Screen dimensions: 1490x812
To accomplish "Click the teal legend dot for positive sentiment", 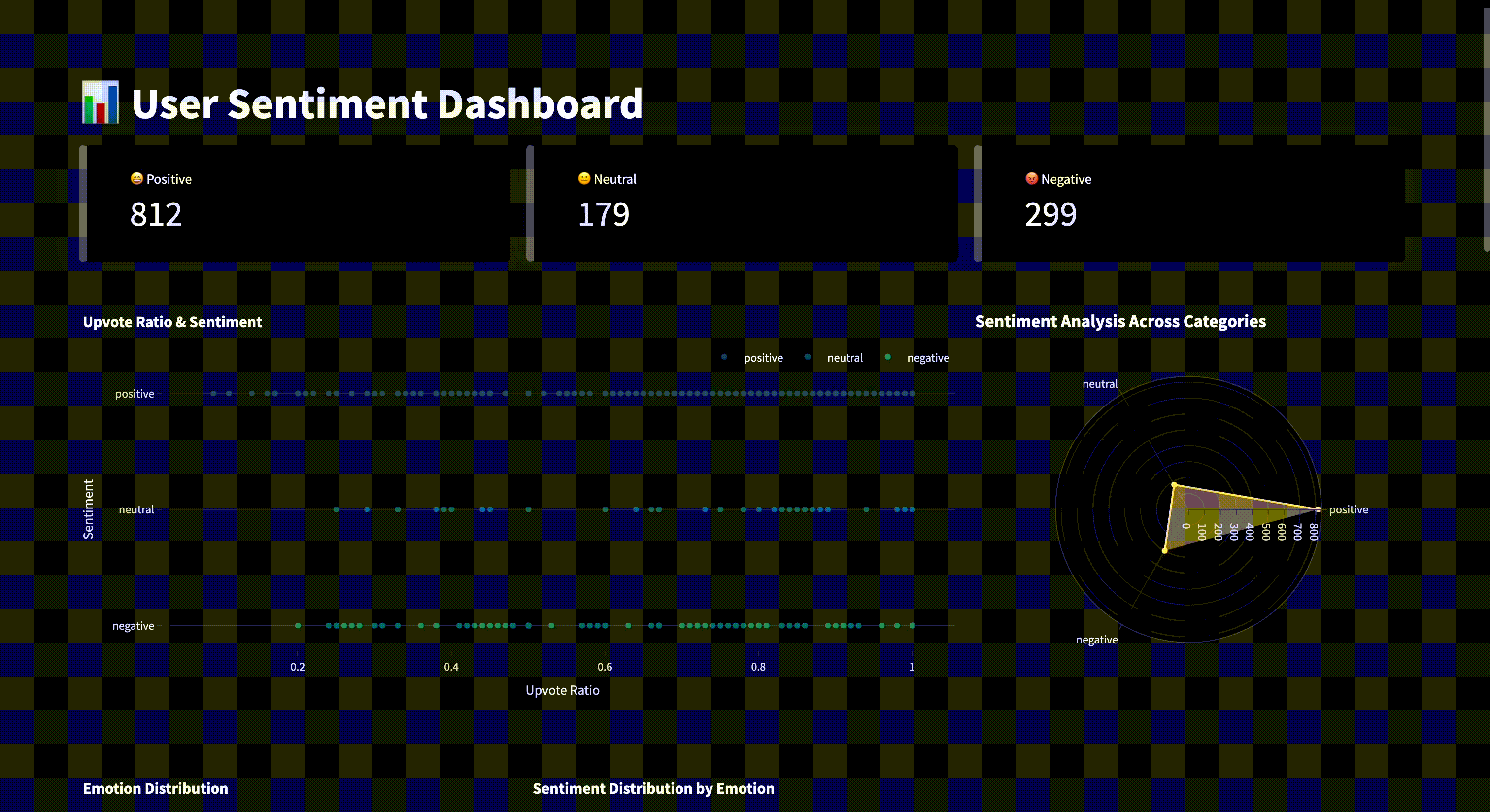I will 724,357.
